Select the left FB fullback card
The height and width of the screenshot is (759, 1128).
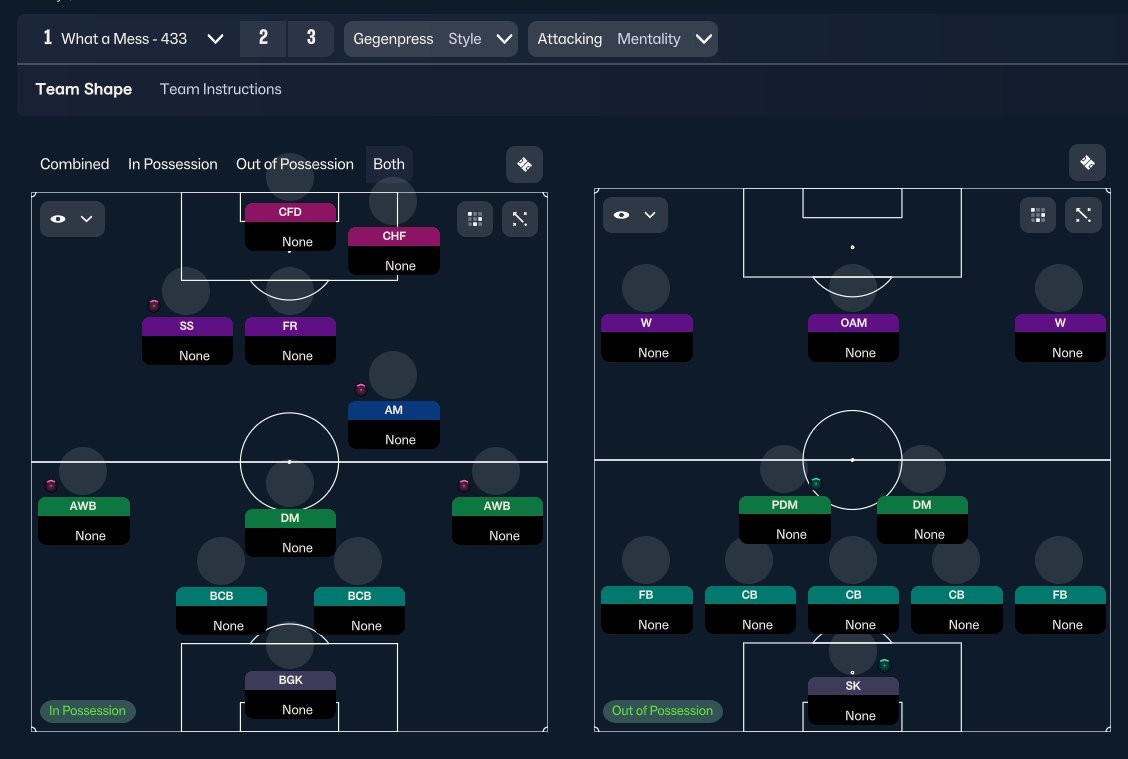[x=647, y=609]
